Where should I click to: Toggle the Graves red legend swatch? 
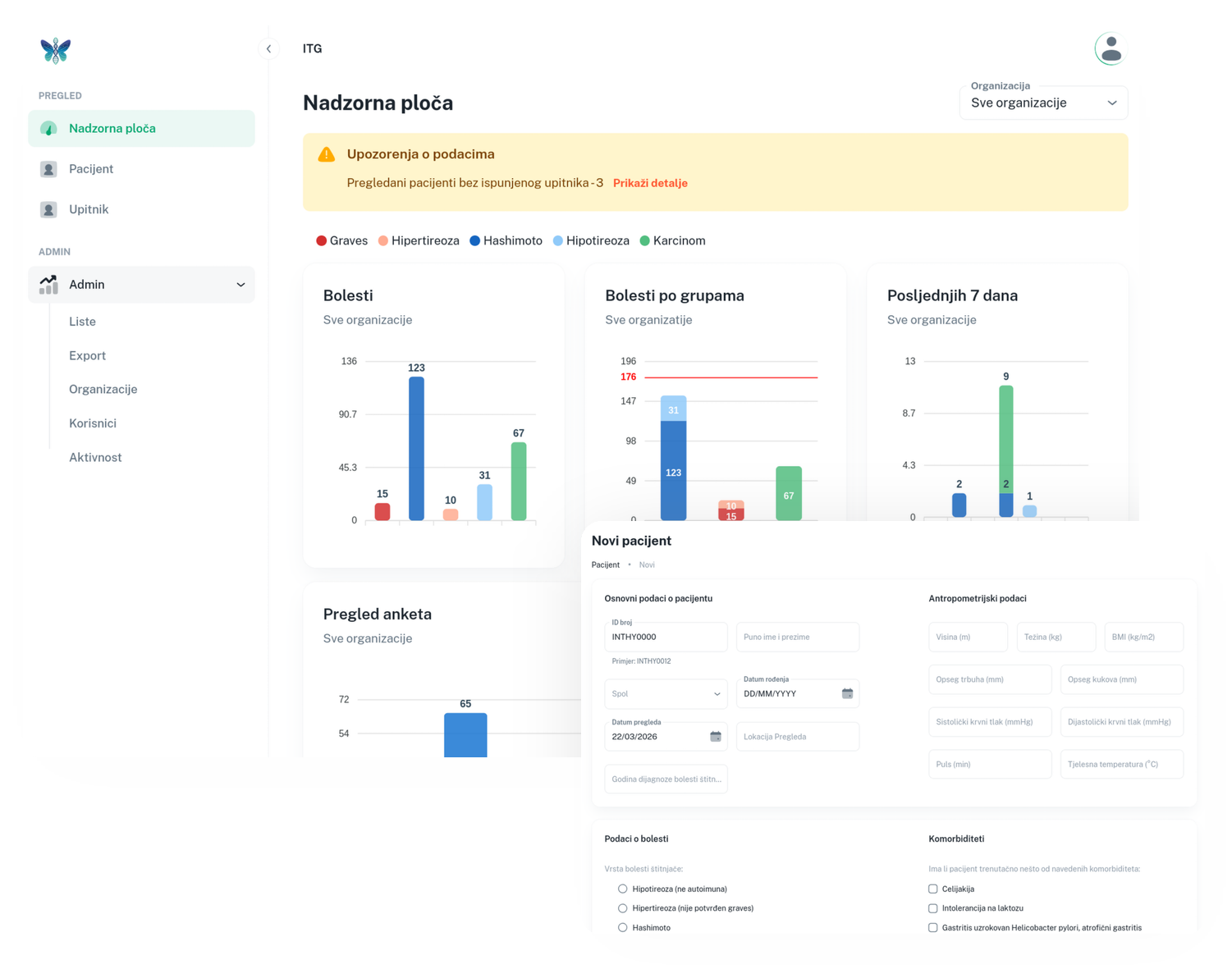(x=322, y=241)
